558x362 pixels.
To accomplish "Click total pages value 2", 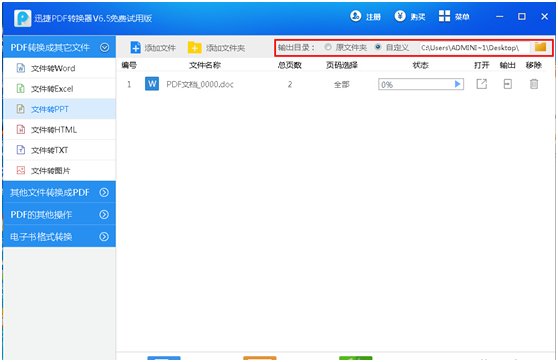I will [290, 84].
